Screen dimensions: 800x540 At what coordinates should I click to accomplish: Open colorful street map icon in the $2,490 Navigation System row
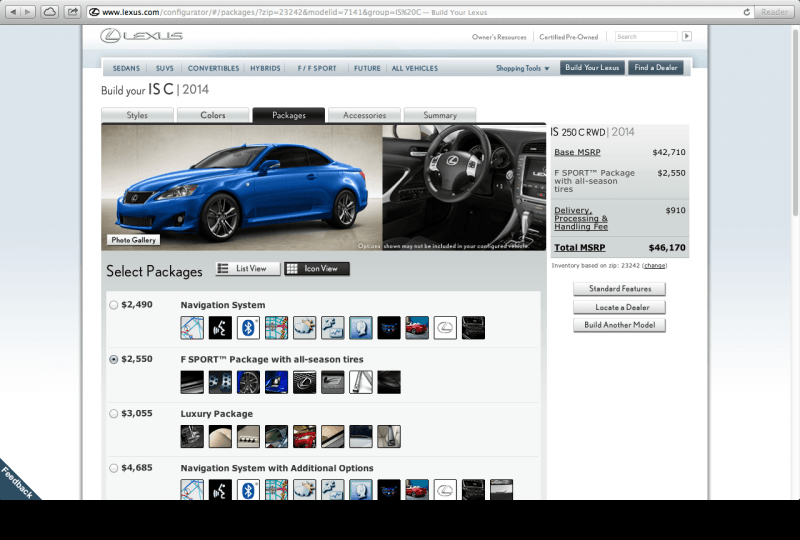276,328
